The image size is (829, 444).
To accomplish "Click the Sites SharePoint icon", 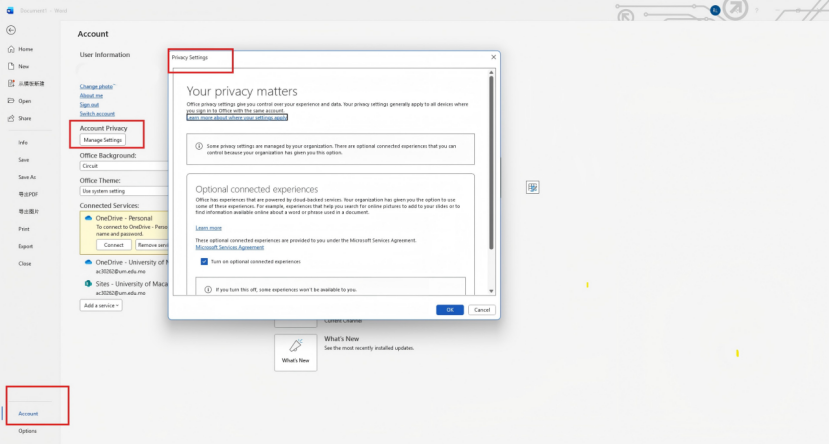I will [88, 283].
